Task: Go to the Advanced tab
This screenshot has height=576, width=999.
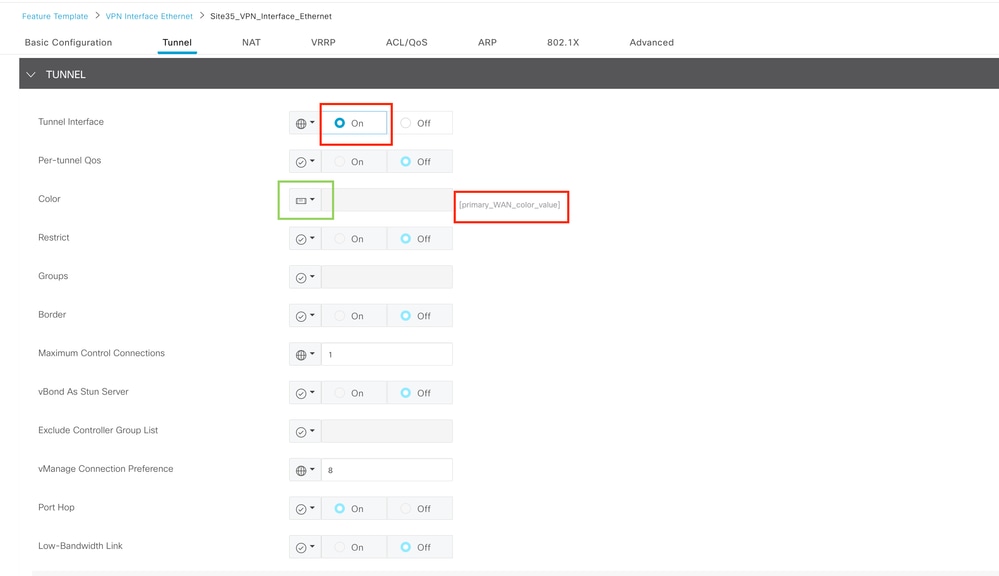Action: (652, 43)
